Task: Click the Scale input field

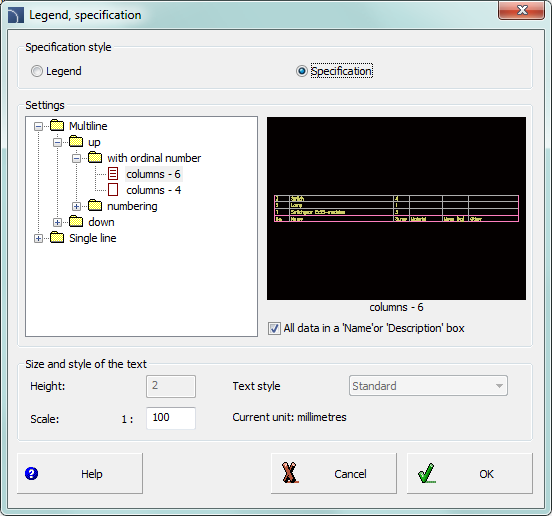Action: click(x=171, y=418)
